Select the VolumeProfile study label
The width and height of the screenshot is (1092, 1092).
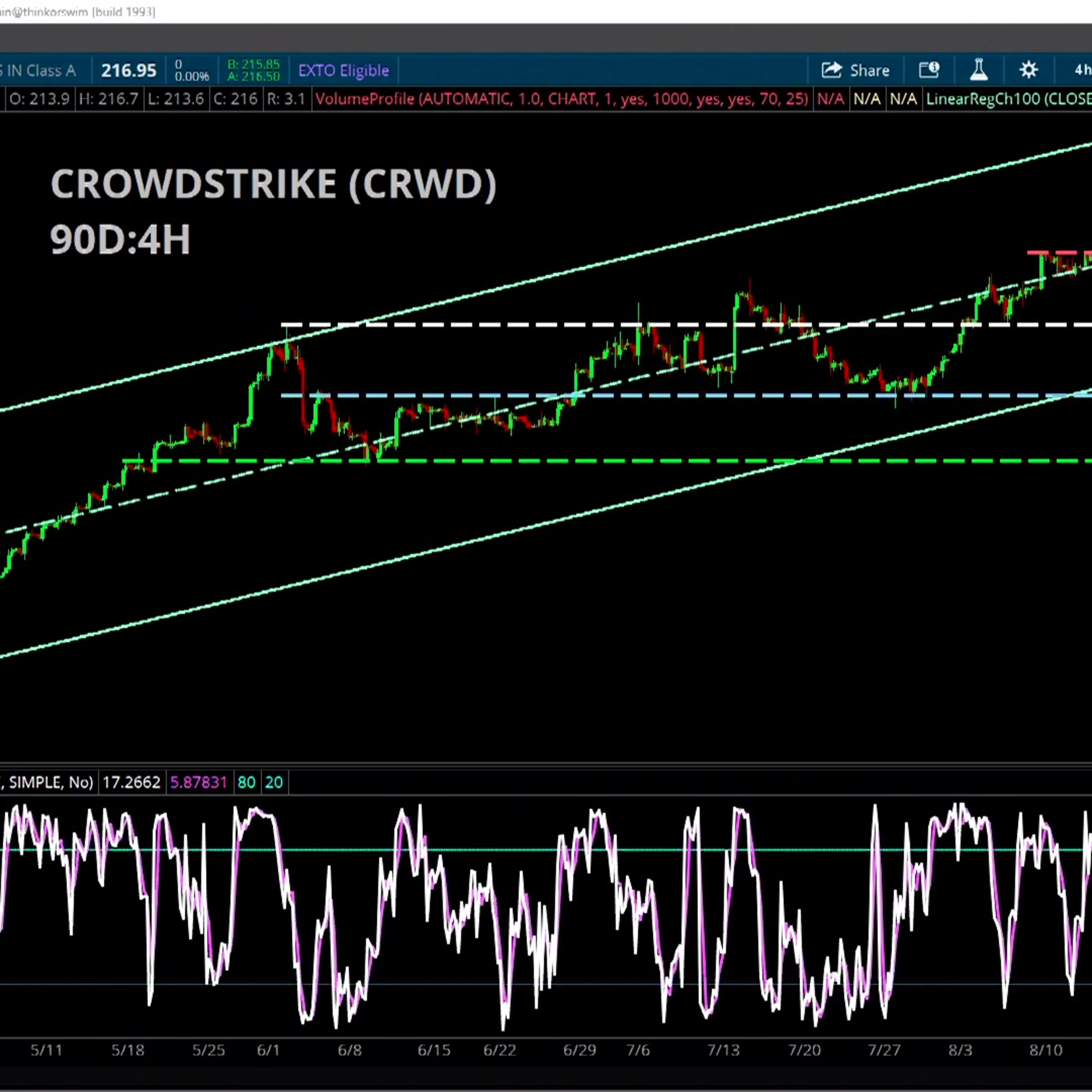[562, 99]
